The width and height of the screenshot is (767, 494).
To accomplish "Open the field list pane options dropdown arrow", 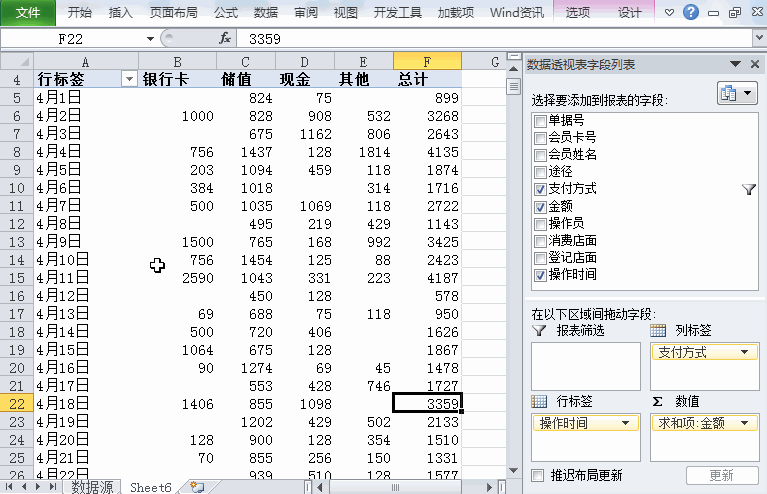I will tap(735, 64).
